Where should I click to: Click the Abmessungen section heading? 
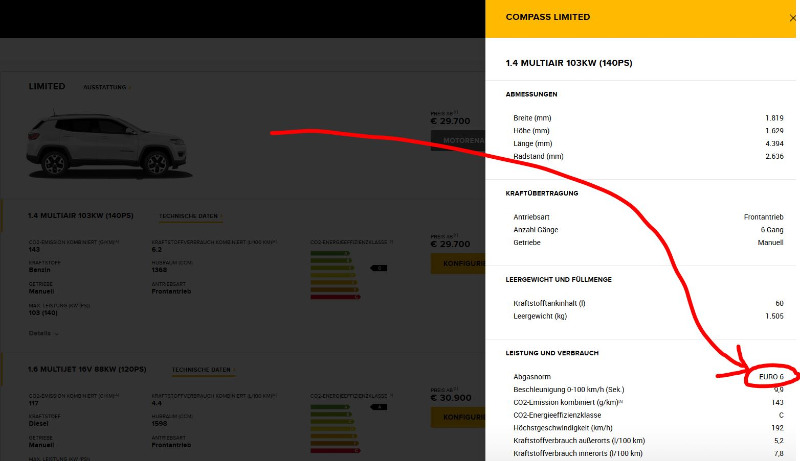pos(532,94)
